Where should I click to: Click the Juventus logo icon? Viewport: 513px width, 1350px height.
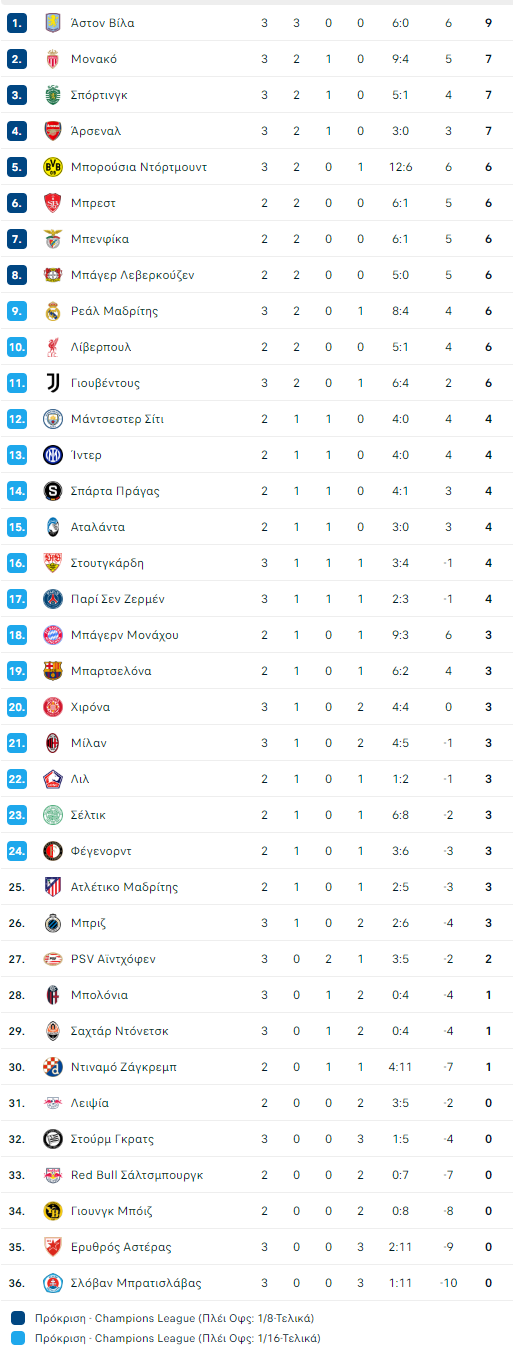53,383
